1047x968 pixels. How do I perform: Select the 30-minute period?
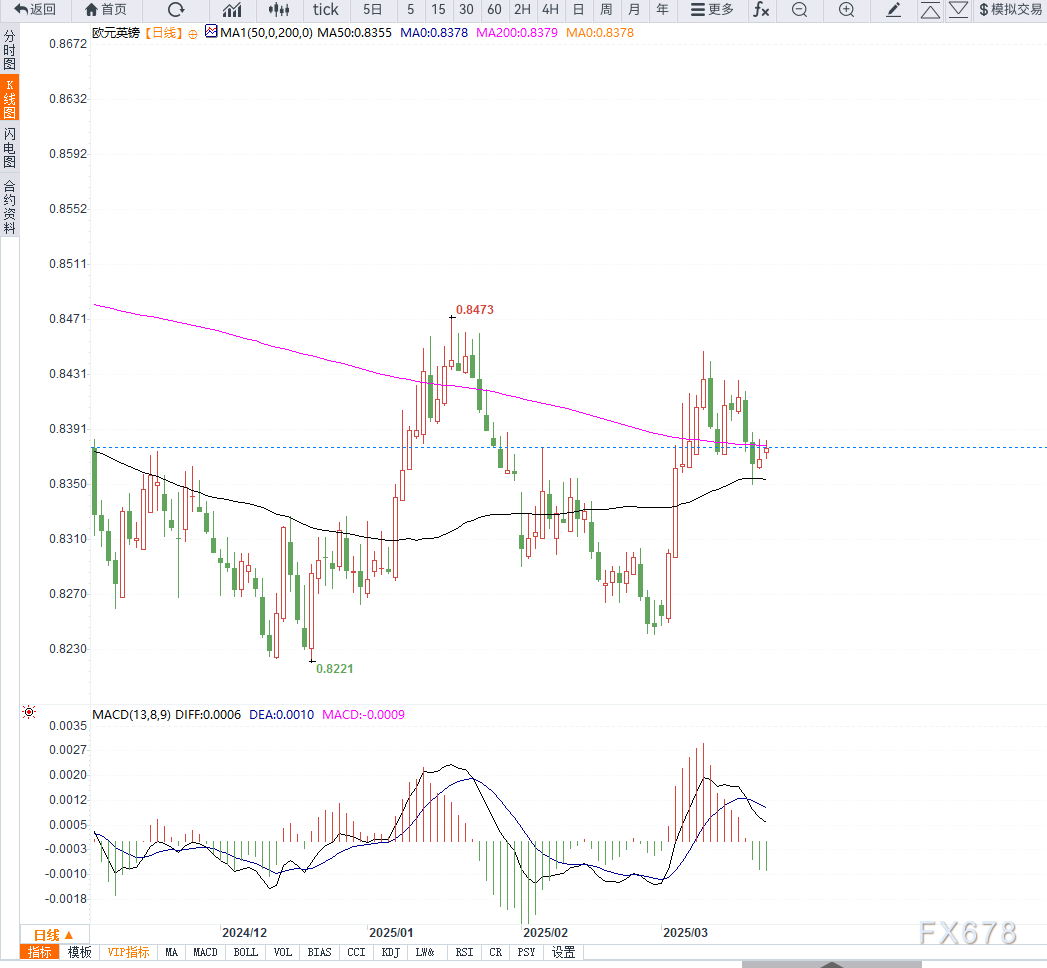coord(466,9)
